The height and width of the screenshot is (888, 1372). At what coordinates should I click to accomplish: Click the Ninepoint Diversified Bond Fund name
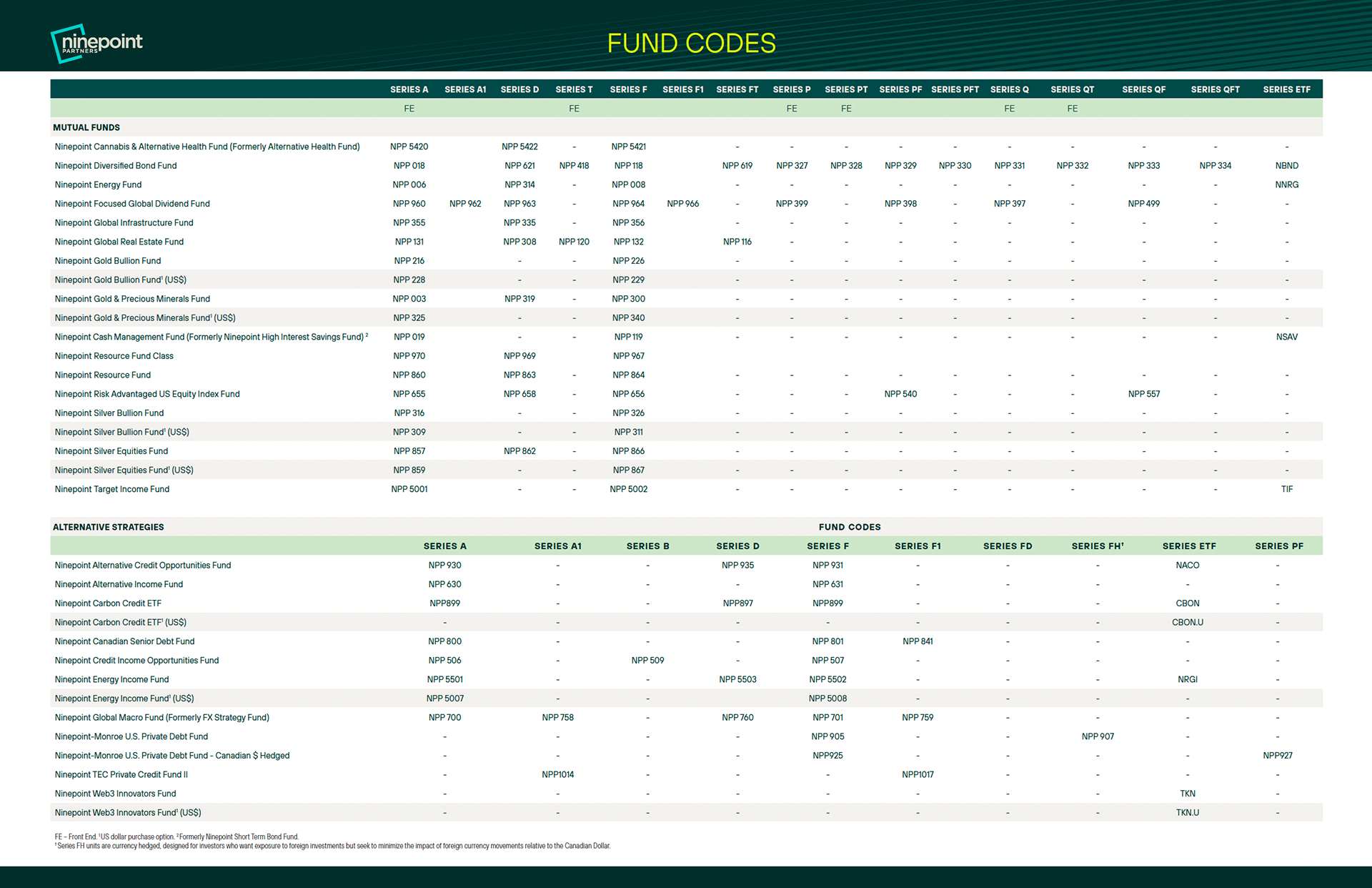point(116,166)
